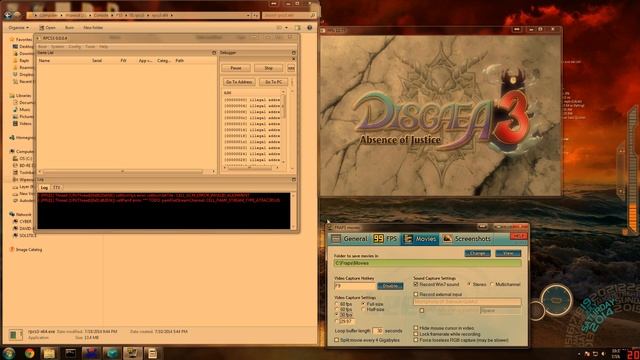Open the view options dropdown arrow in Explorer

click(x=287, y=28)
